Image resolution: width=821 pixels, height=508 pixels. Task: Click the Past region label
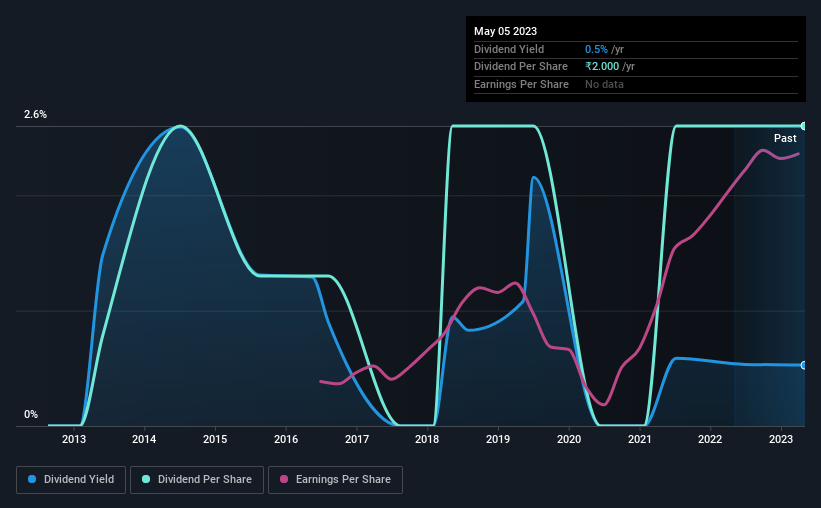tap(785, 138)
